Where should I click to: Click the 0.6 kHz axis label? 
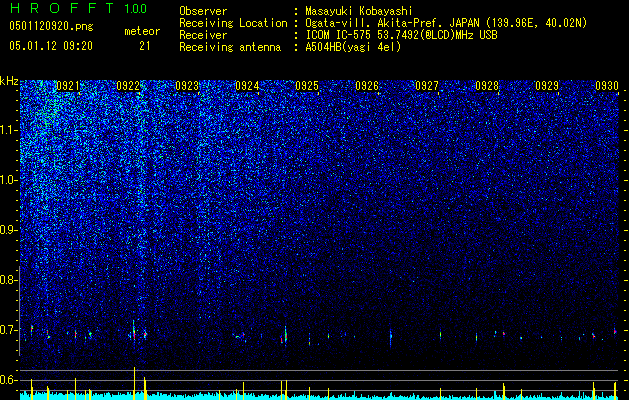[9, 380]
